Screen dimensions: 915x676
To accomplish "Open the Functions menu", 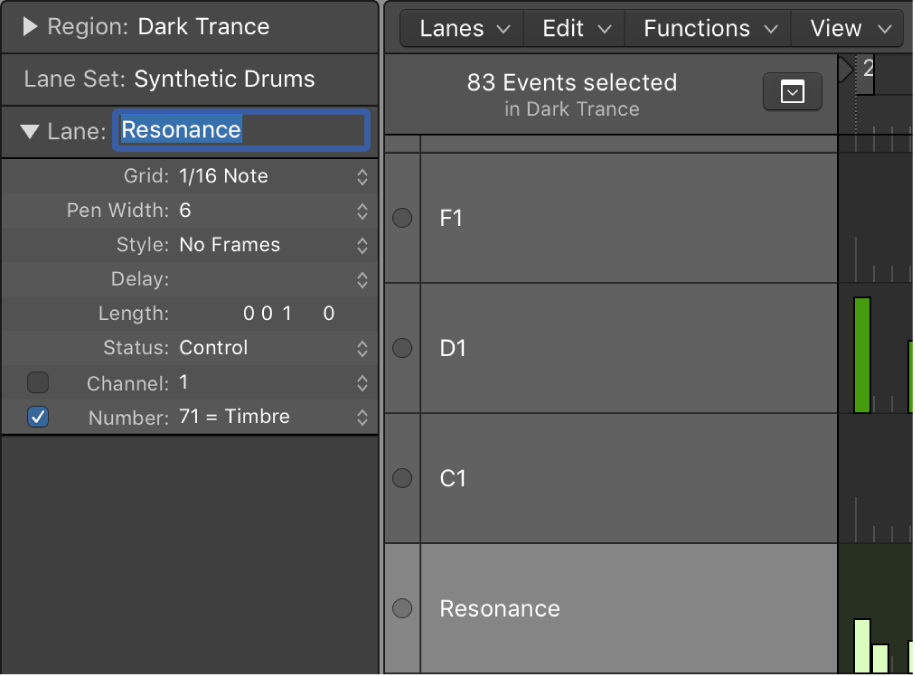I will (x=709, y=28).
